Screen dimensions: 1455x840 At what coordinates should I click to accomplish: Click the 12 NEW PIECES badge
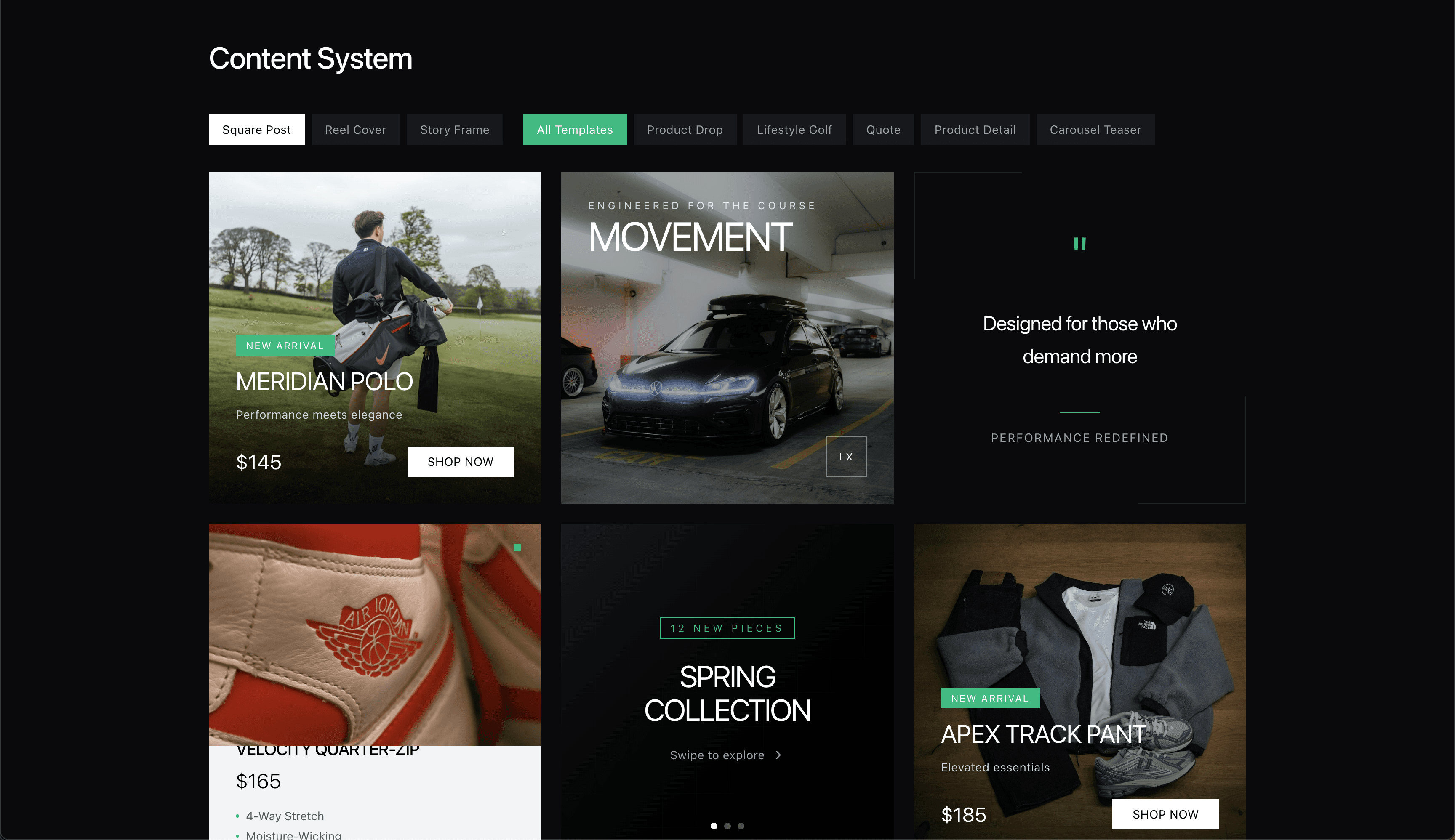[727, 628]
